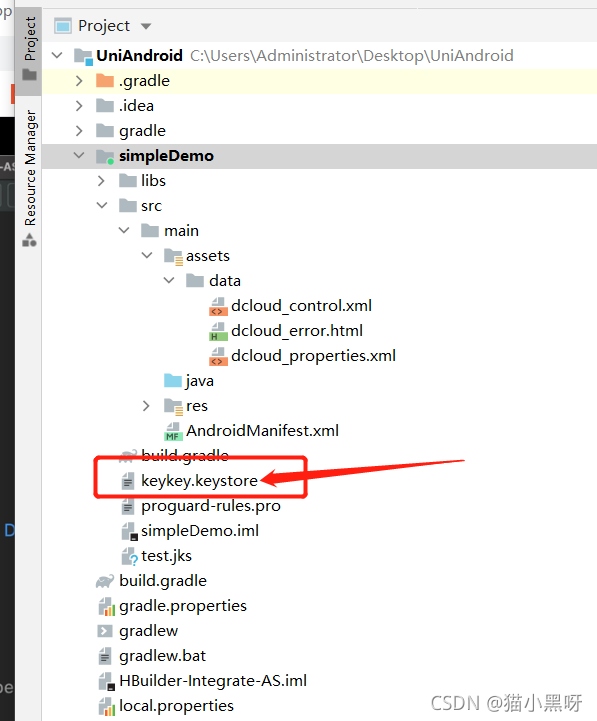The width and height of the screenshot is (597, 721).
Task: Select the gradlew.bat file
Action: pyautogui.click(x=163, y=656)
